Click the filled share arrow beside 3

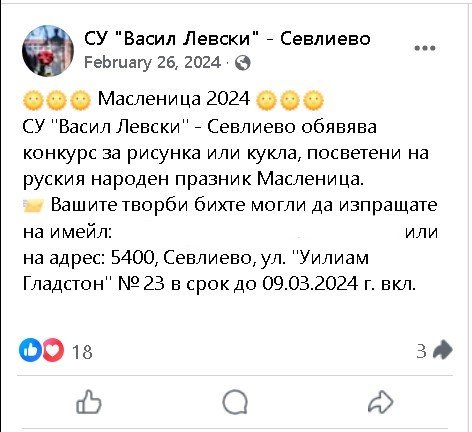click(442, 350)
